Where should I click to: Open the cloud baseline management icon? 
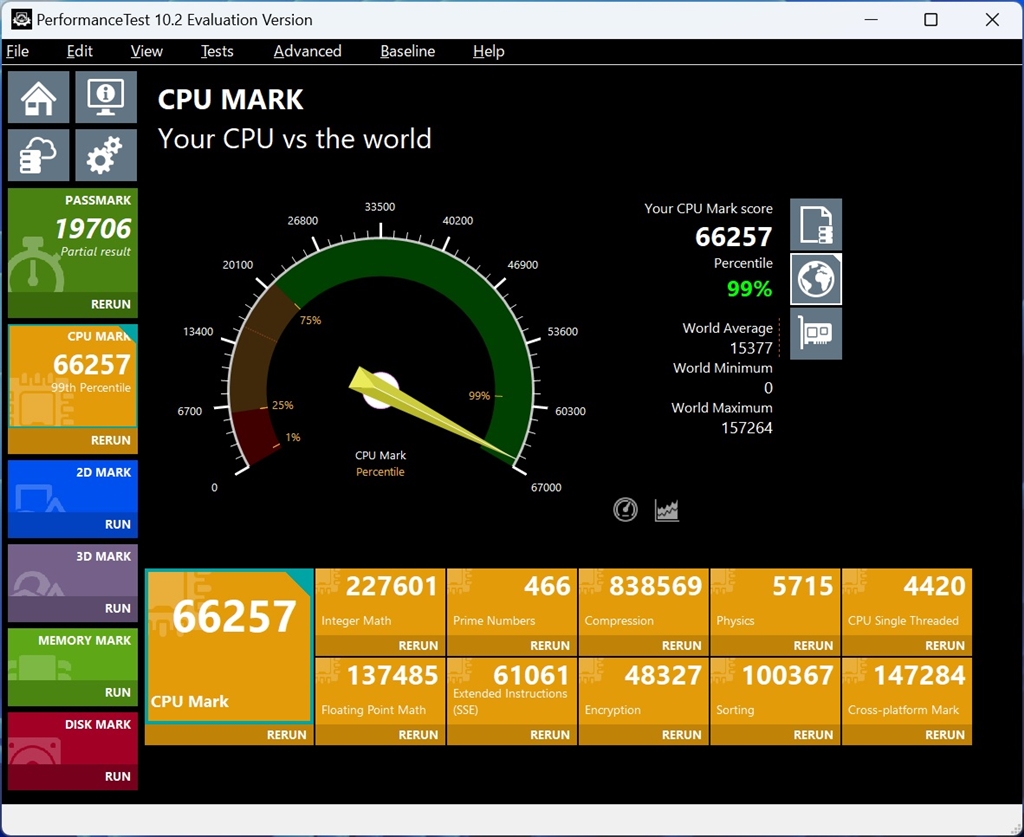[x=39, y=155]
